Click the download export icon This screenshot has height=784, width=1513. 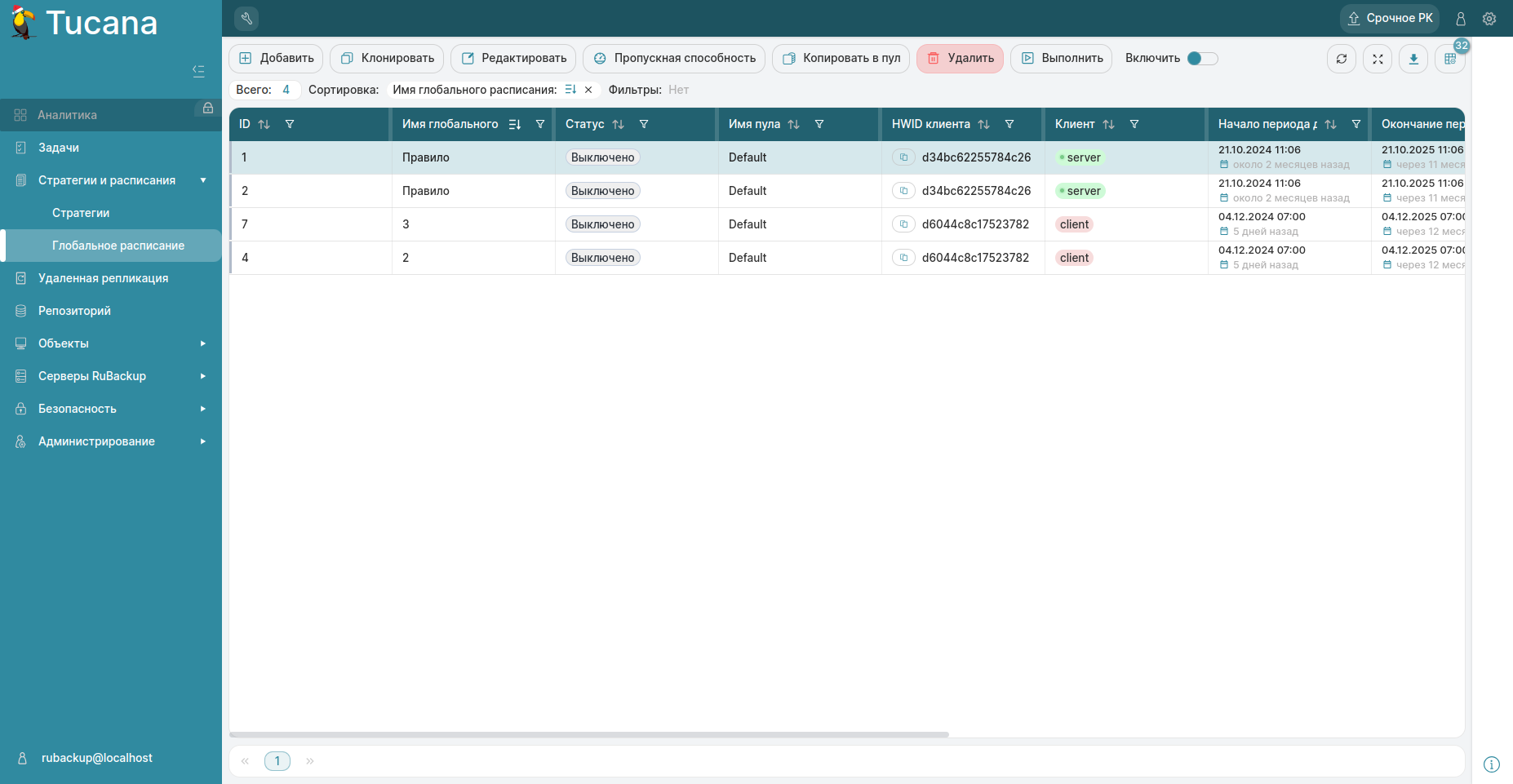click(1413, 59)
